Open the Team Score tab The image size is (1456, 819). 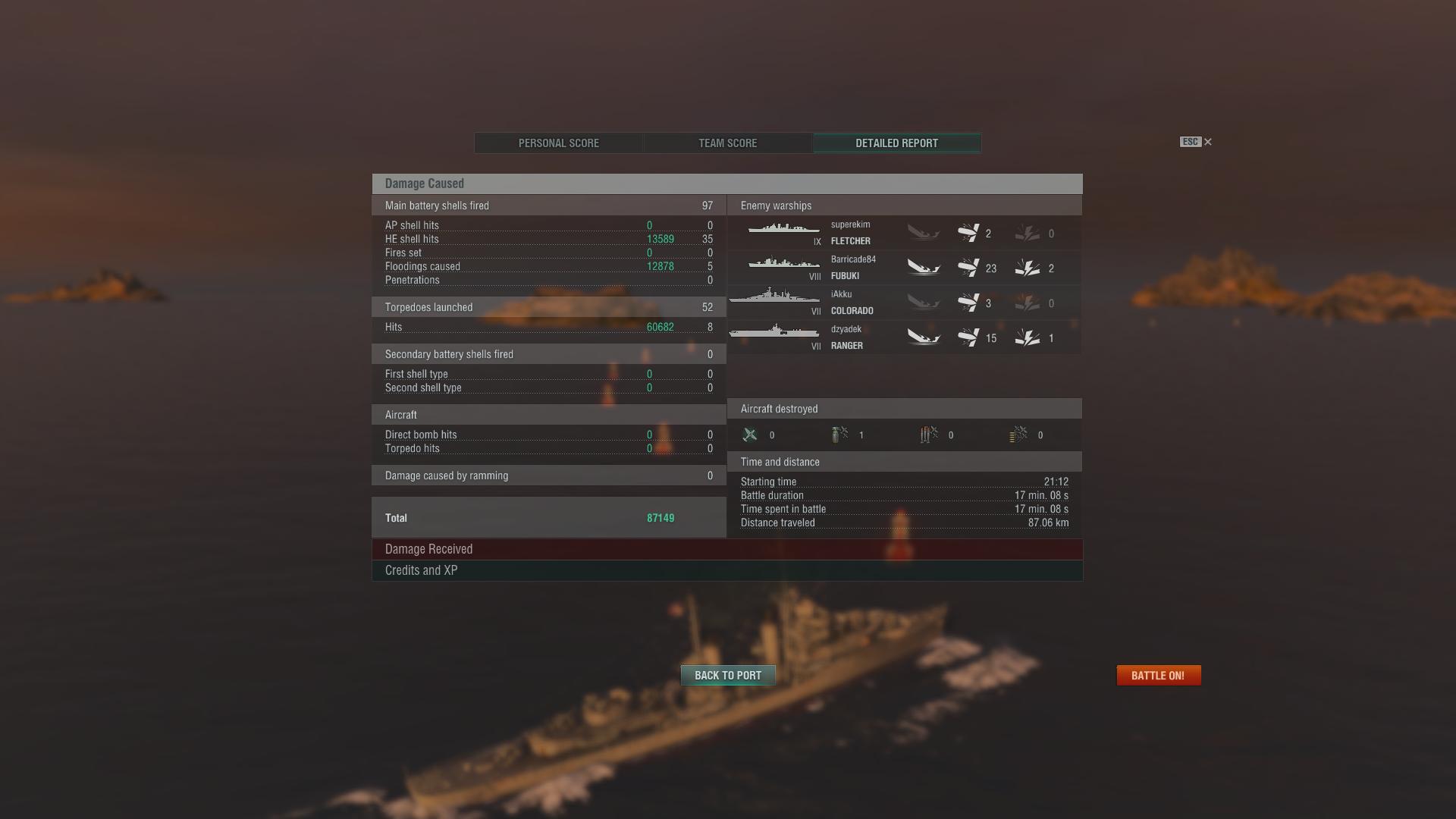point(728,143)
